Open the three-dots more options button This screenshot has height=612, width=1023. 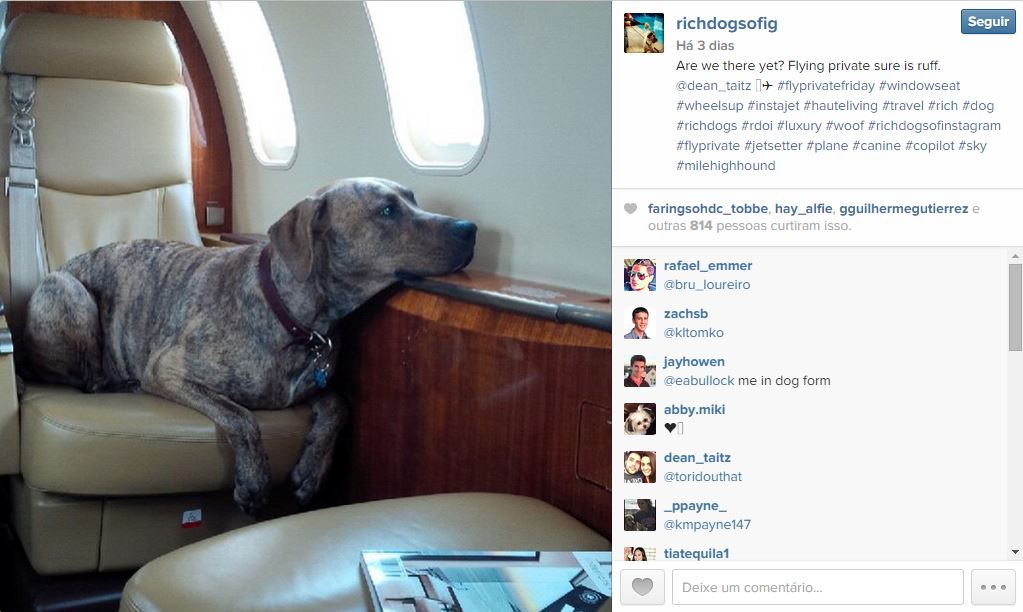(993, 587)
